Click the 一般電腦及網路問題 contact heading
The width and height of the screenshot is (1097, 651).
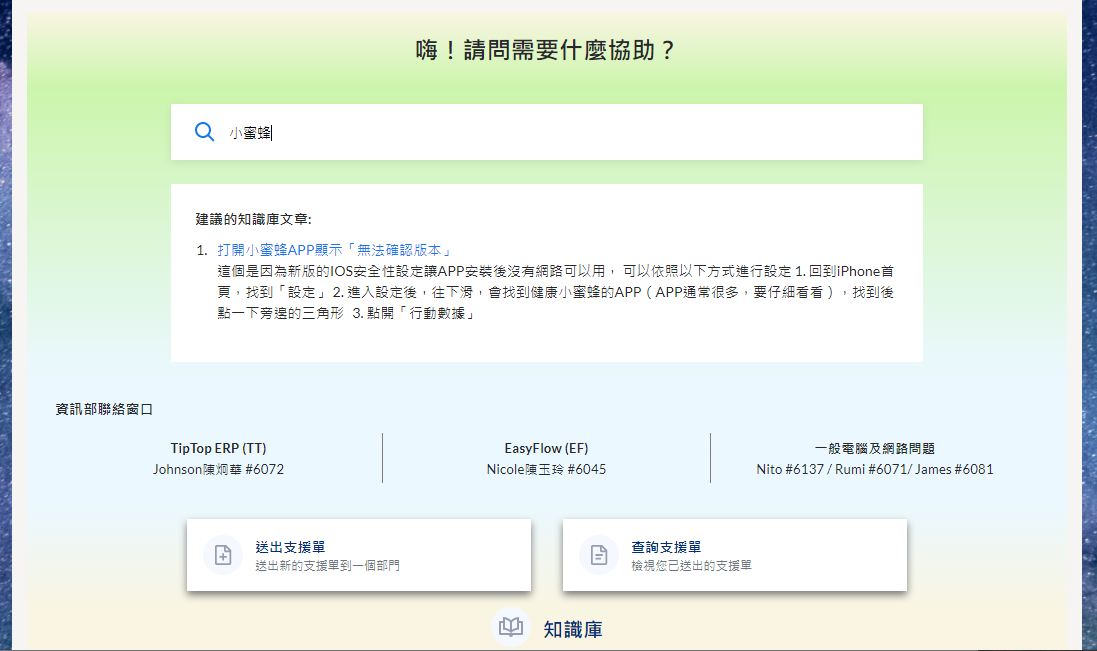tap(874, 449)
